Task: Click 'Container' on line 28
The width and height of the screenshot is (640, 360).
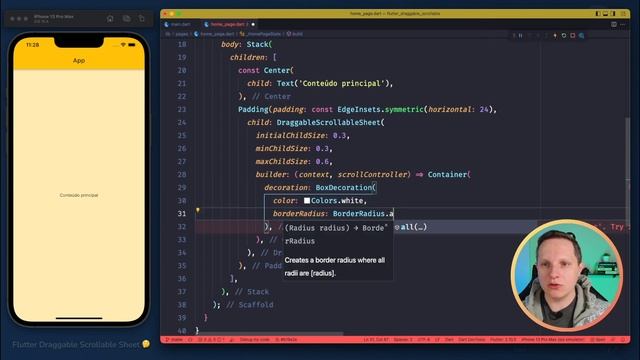Action: [447, 175]
